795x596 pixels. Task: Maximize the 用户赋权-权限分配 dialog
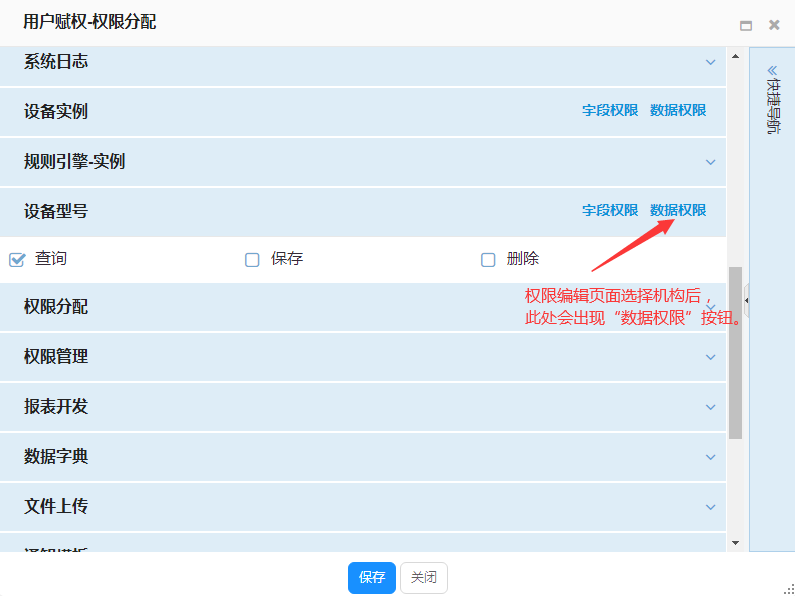point(746,25)
